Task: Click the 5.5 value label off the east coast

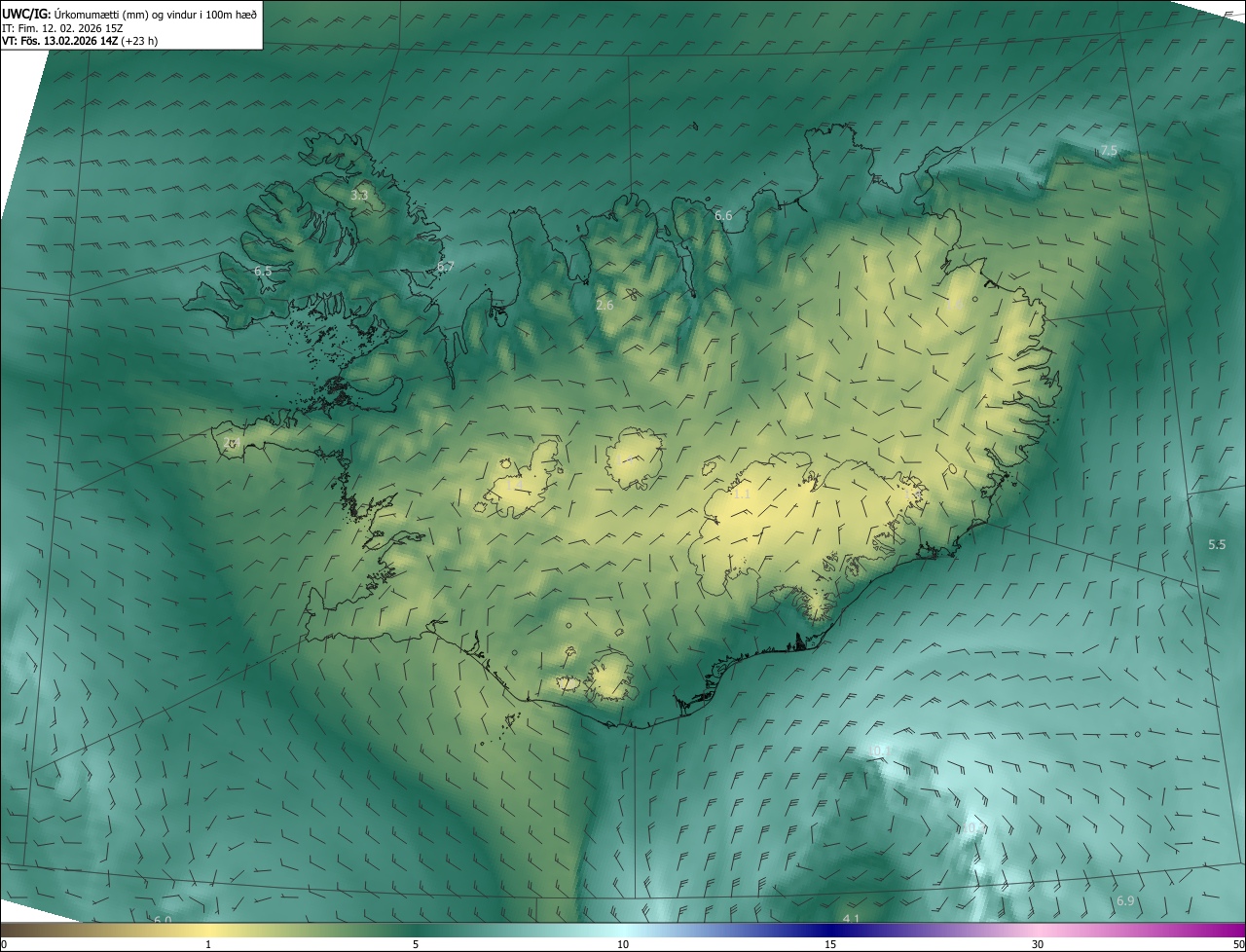Action: [x=1217, y=544]
